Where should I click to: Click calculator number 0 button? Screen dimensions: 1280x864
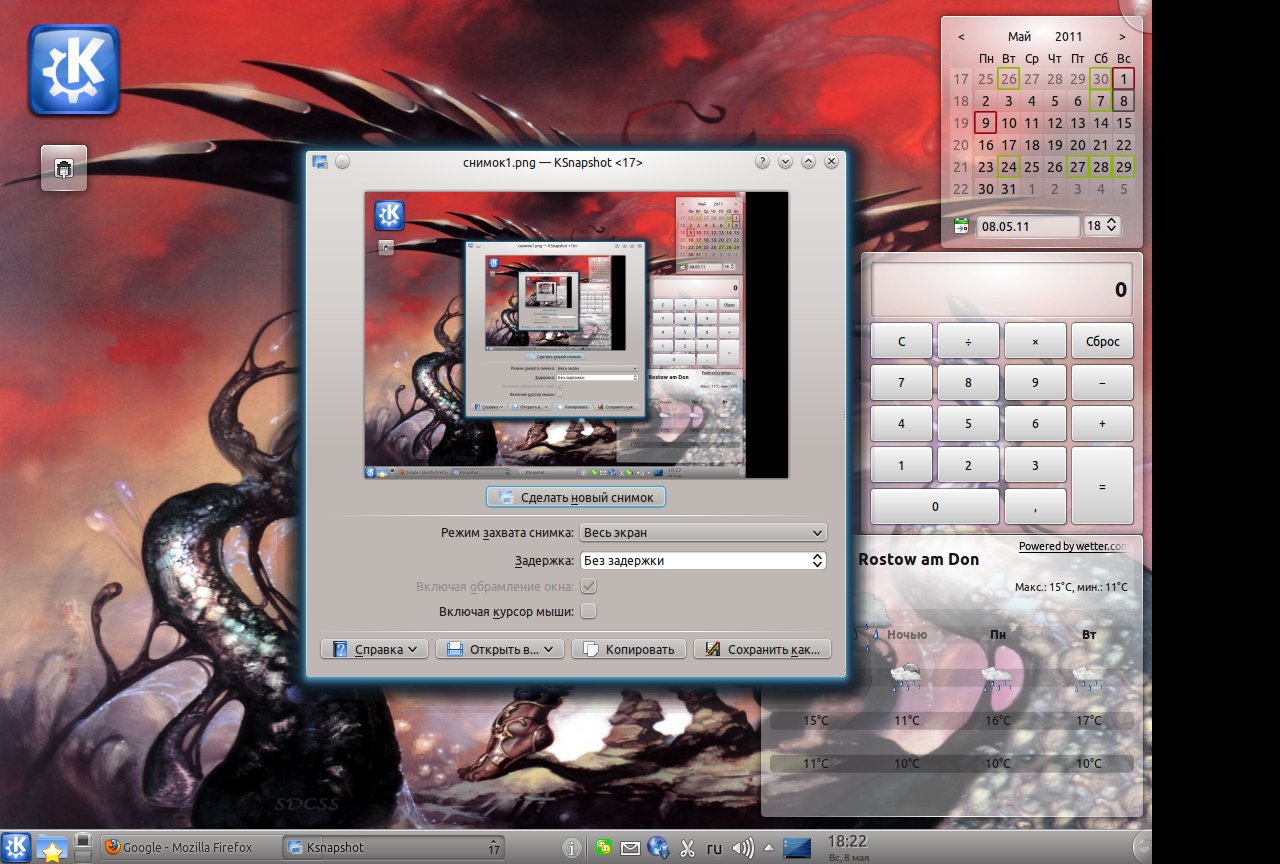click(935, 506)
